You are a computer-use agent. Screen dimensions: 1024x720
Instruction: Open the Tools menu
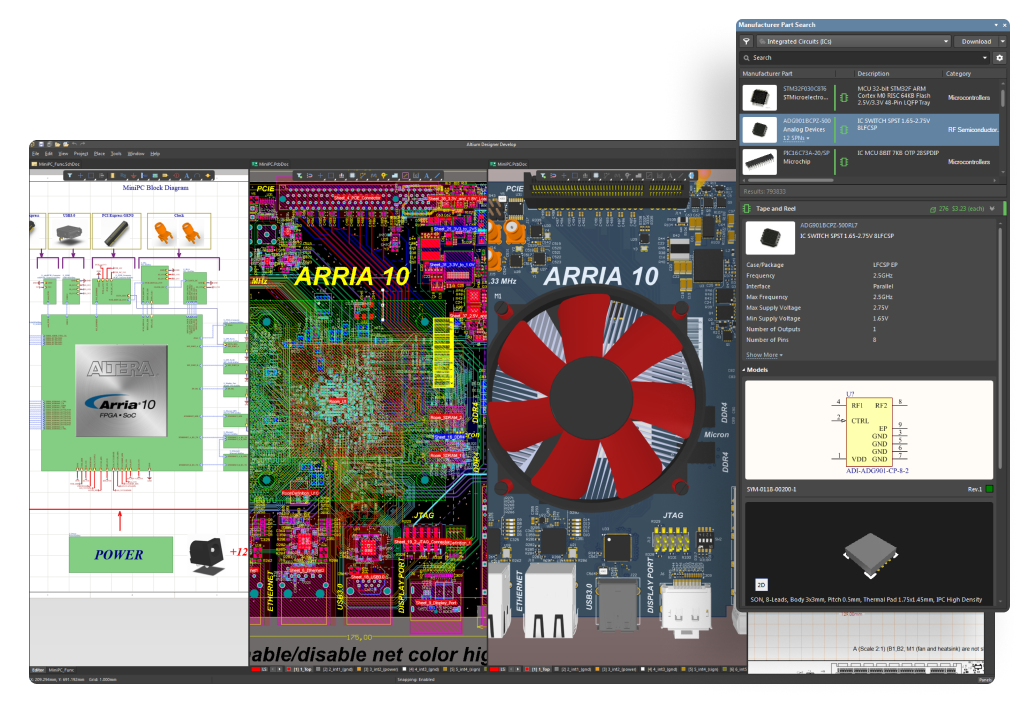tap(116, 154)
